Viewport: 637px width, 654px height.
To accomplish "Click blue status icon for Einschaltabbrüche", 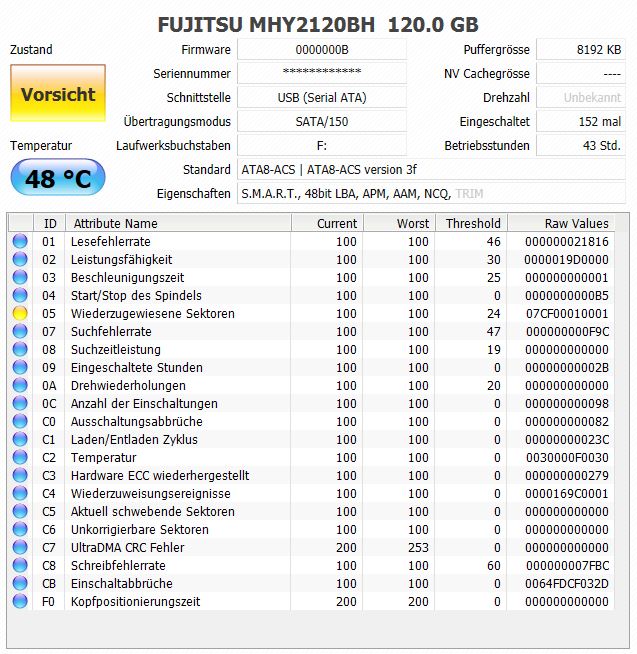I will tap(20, 584).
